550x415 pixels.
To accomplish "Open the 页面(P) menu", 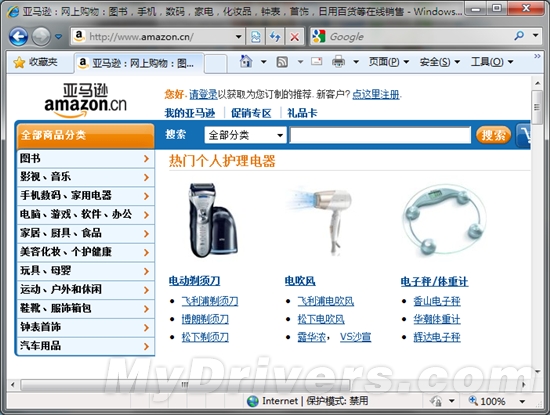I will [389, 62].
